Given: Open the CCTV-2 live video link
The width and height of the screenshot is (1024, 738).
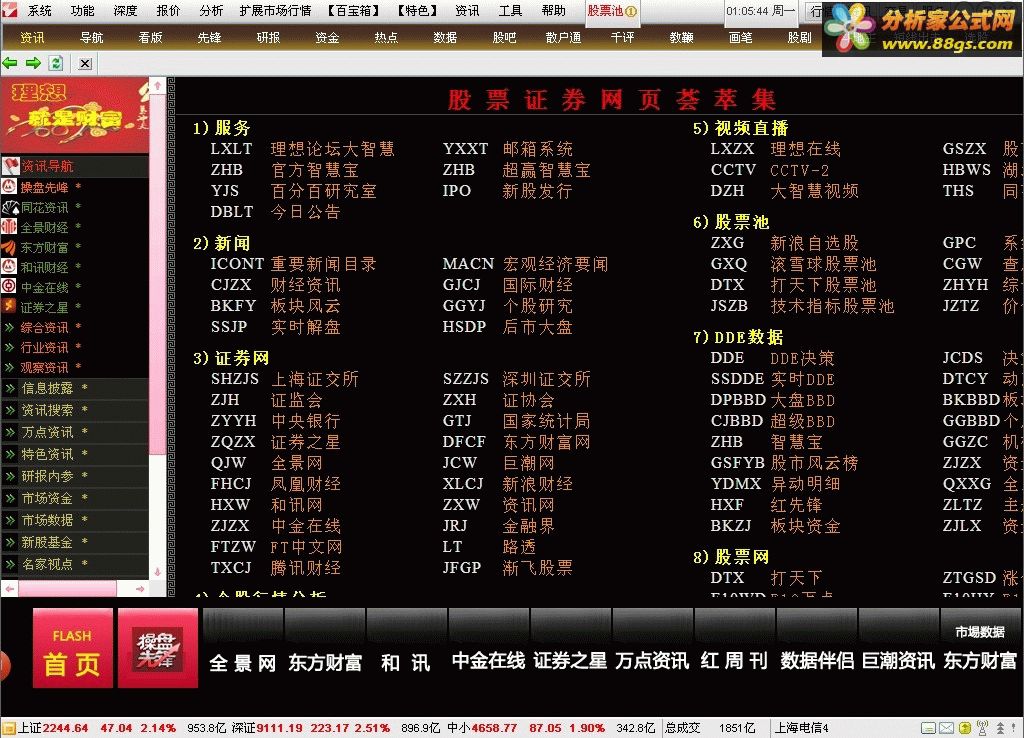Looking at the screenshot, I should (x=770, y=170).
